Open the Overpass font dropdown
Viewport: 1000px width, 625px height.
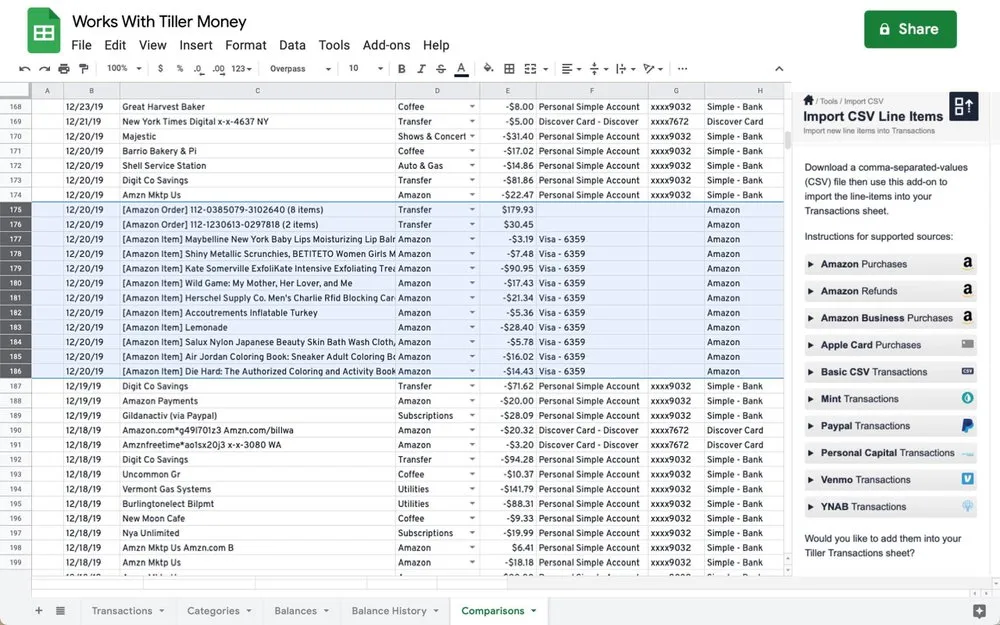tap(300, 69)
